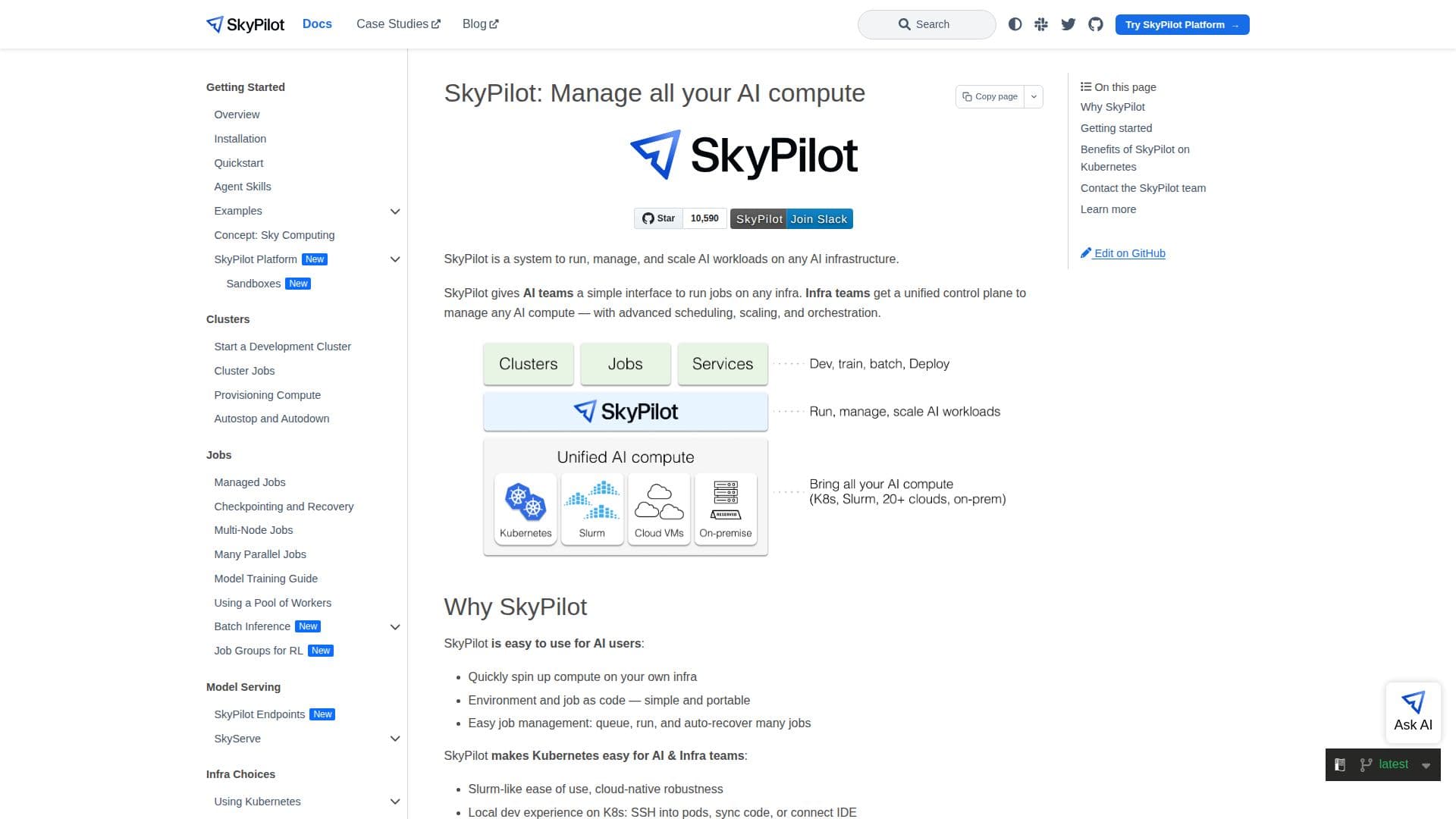Open the GitHub icon in the header

coord(1096,24)
